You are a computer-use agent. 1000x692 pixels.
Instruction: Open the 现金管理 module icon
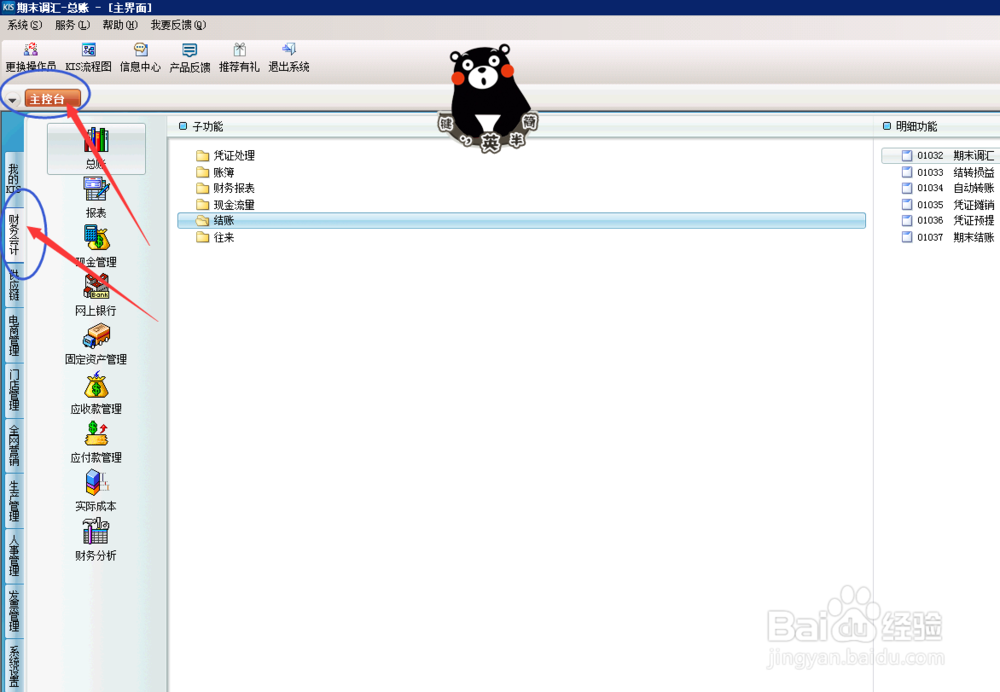[x=96, y=239]
